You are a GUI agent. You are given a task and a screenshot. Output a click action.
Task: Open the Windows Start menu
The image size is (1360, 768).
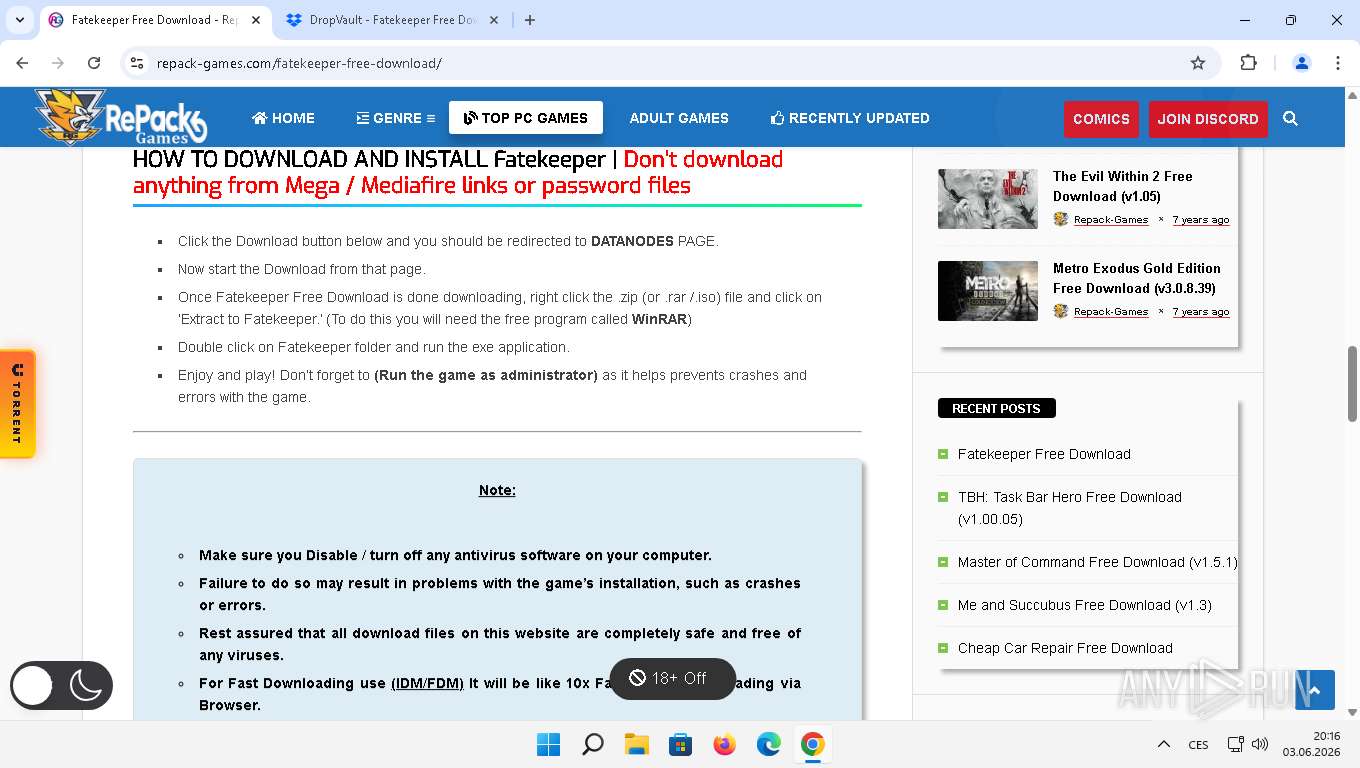coord(548,744)
